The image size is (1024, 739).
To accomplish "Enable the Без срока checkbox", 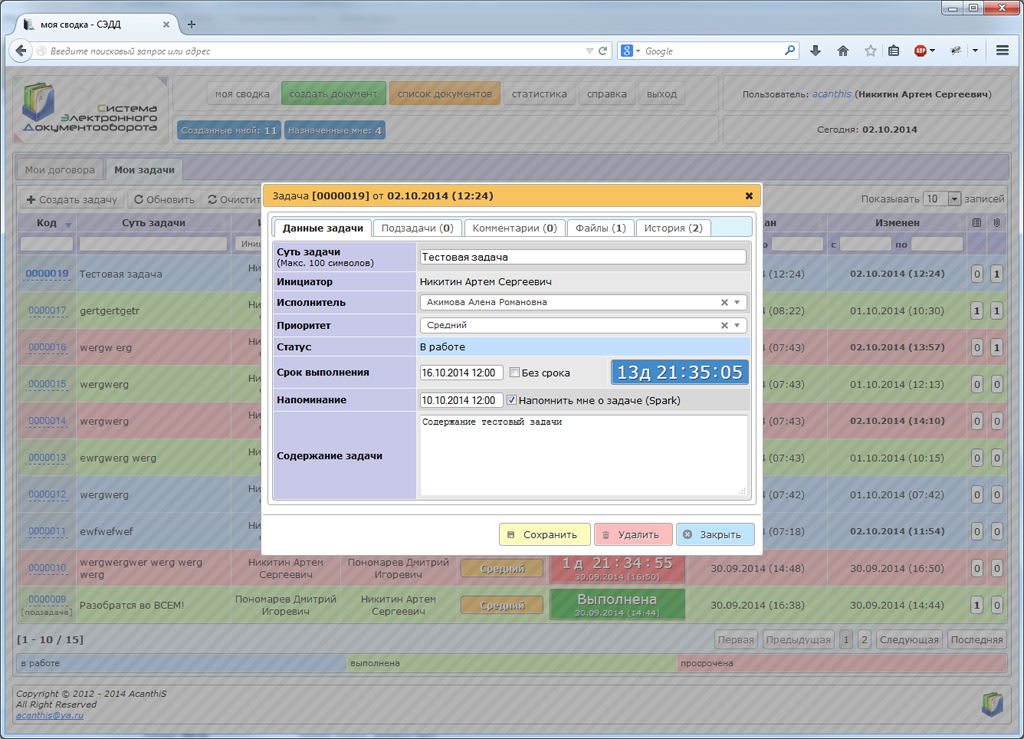I will pyautogui.click(x=515, y=373).
